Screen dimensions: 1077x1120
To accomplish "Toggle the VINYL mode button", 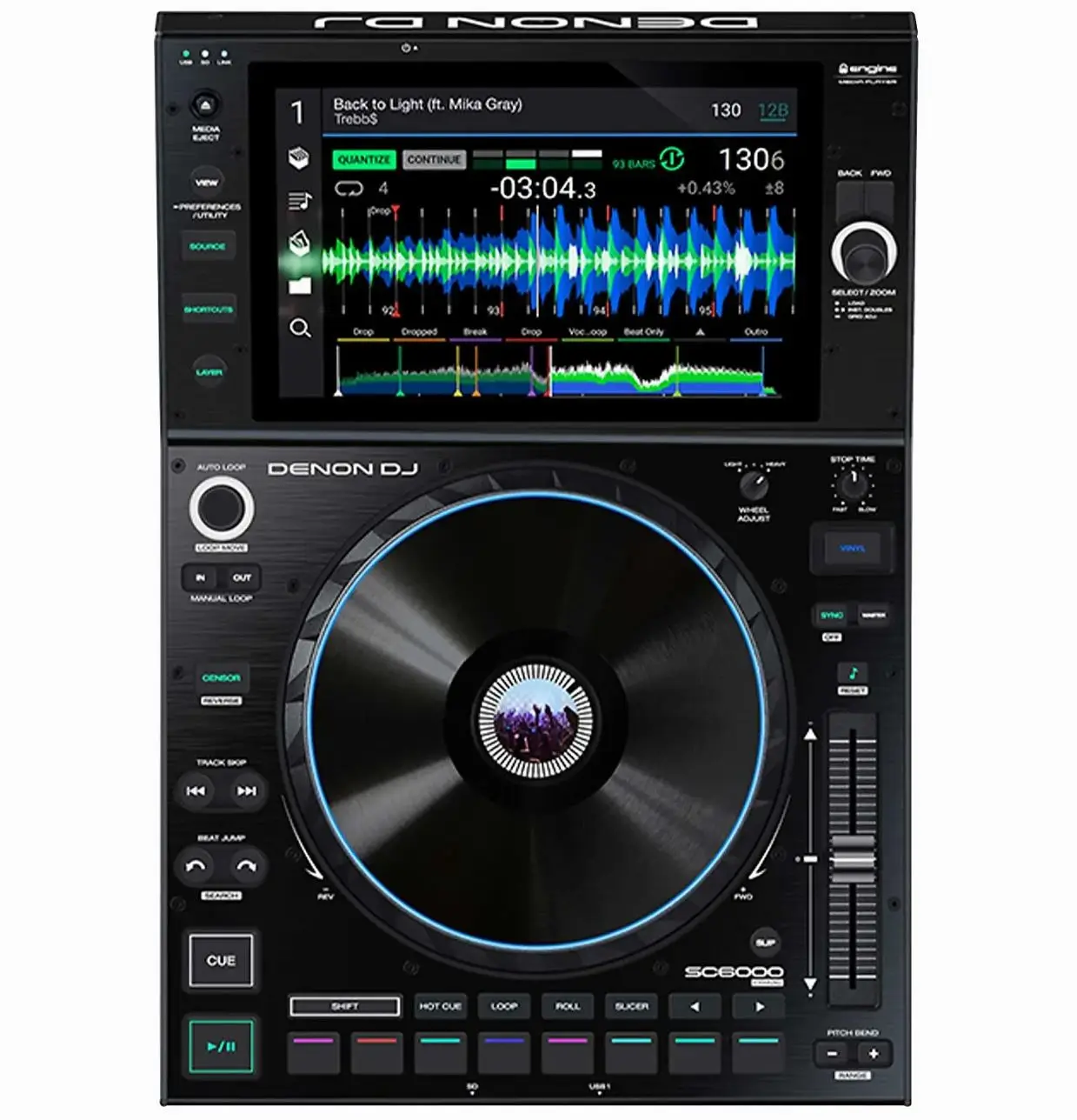I will [x=852, y=549].
